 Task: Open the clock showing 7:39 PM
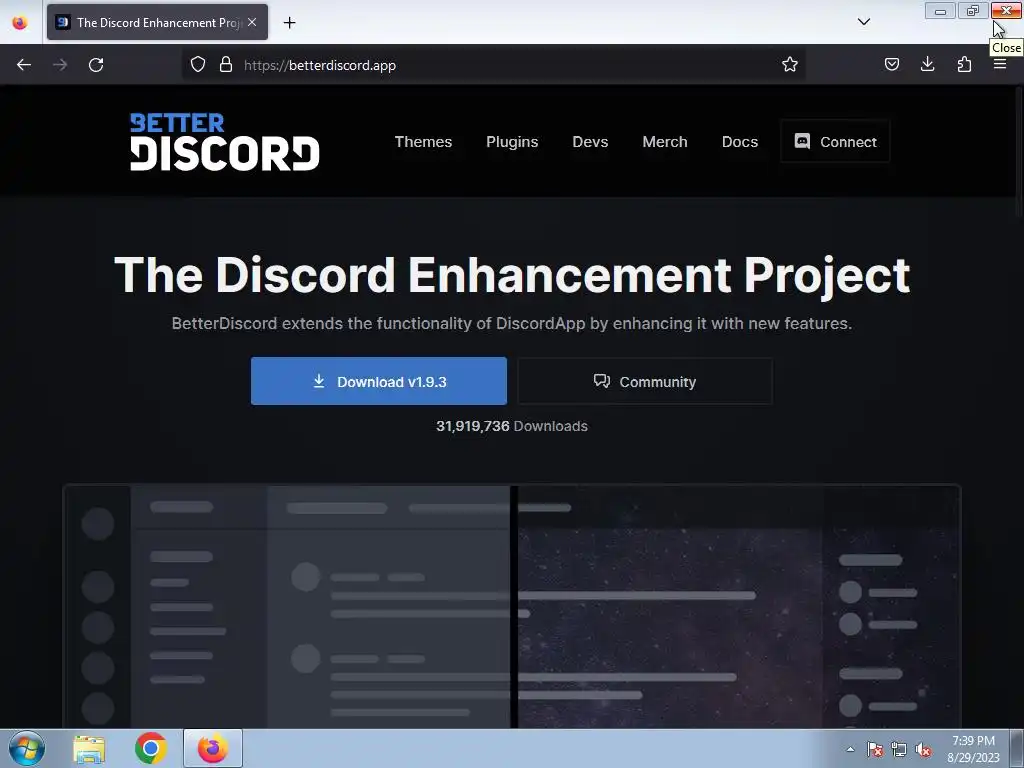click(x=974, y=749)
